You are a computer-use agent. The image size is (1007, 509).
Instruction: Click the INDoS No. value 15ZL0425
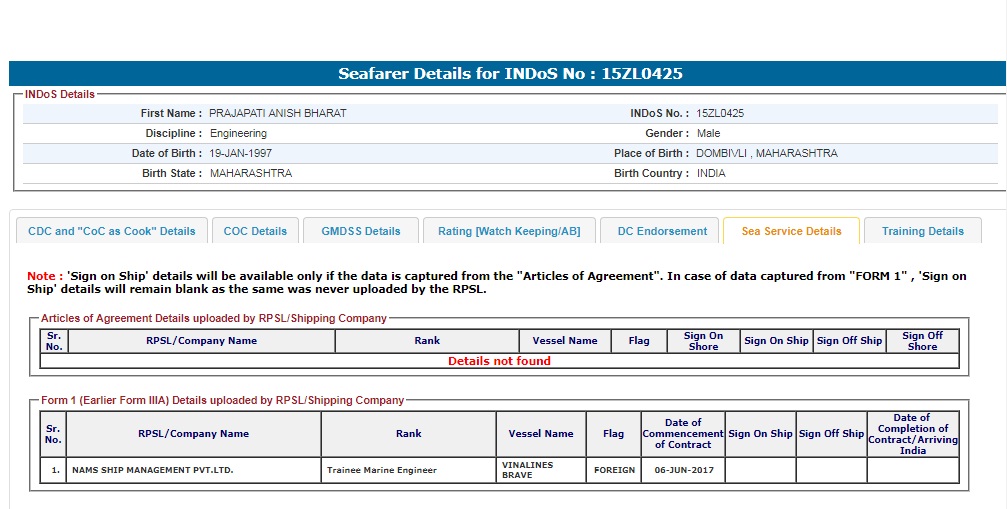pyautogui.click(x=720, y=113)
